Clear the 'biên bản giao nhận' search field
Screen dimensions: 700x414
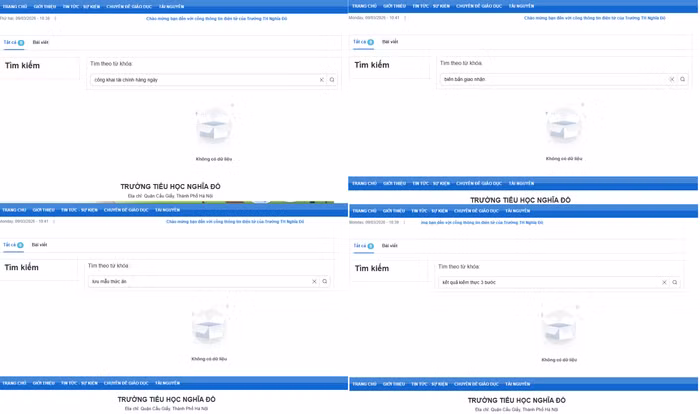click(672, 79)
